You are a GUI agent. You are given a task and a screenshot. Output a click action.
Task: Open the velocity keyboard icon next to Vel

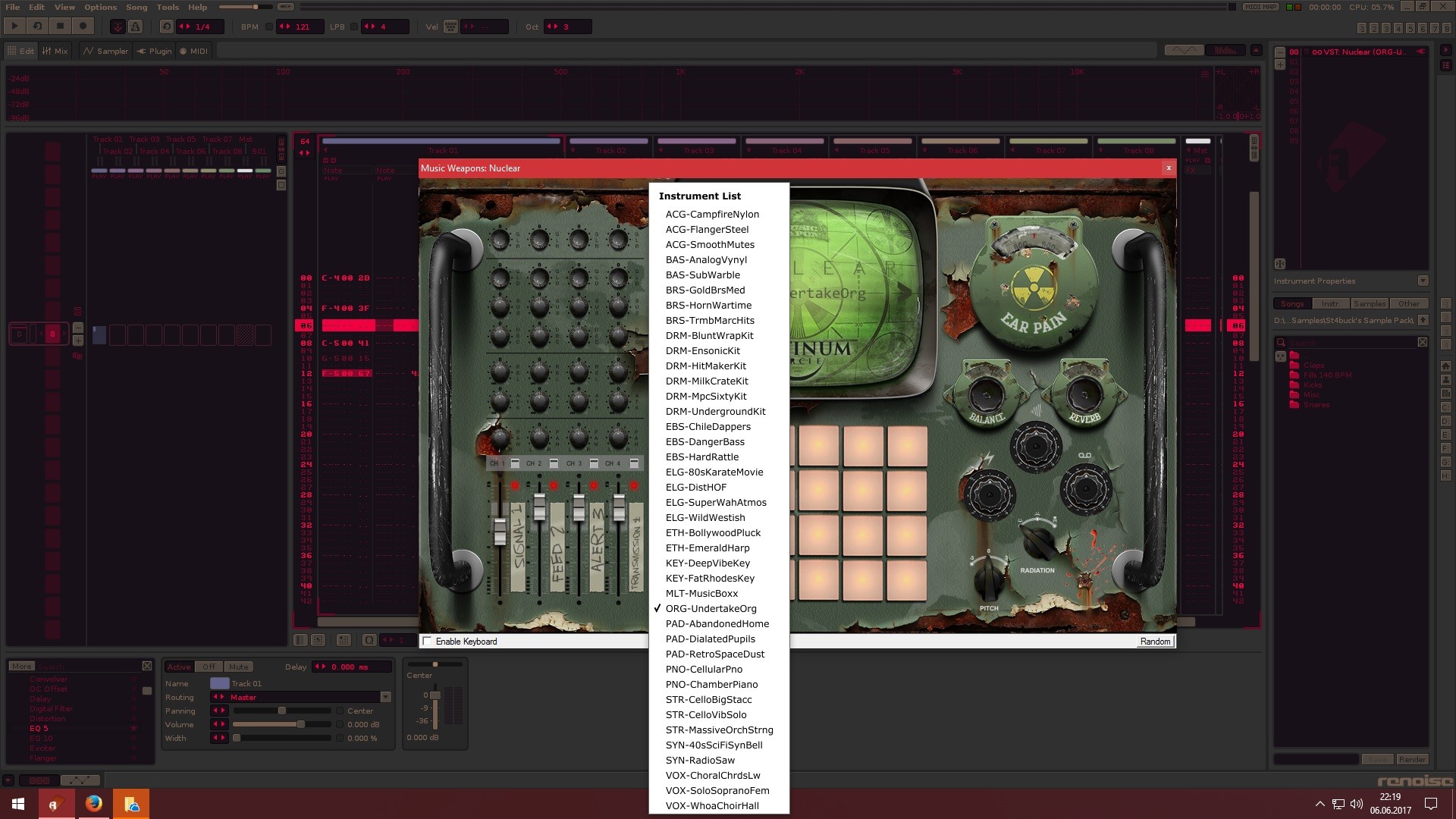coord(450,27)
